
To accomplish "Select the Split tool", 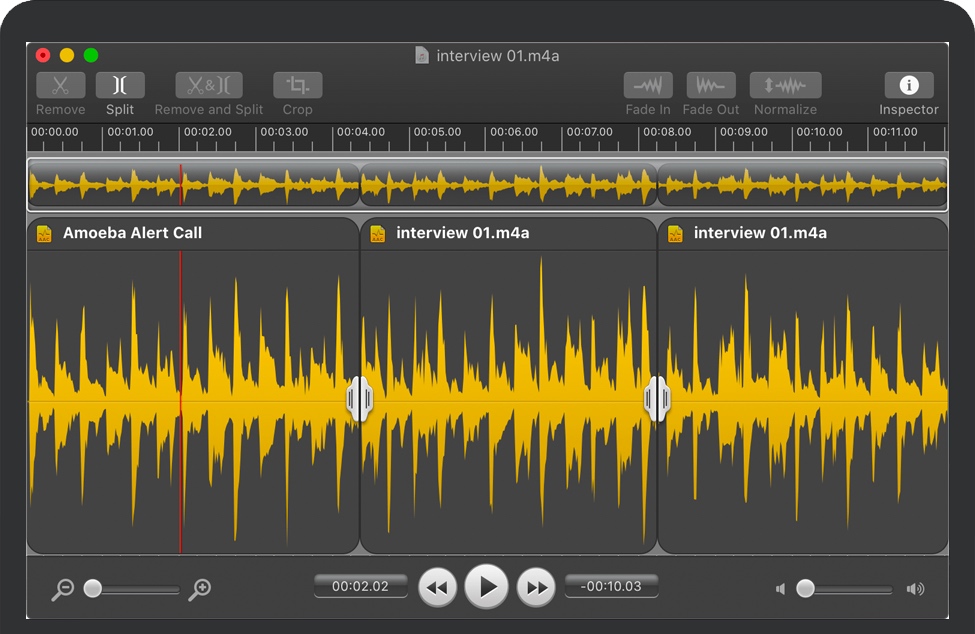I will coord(120,86).
